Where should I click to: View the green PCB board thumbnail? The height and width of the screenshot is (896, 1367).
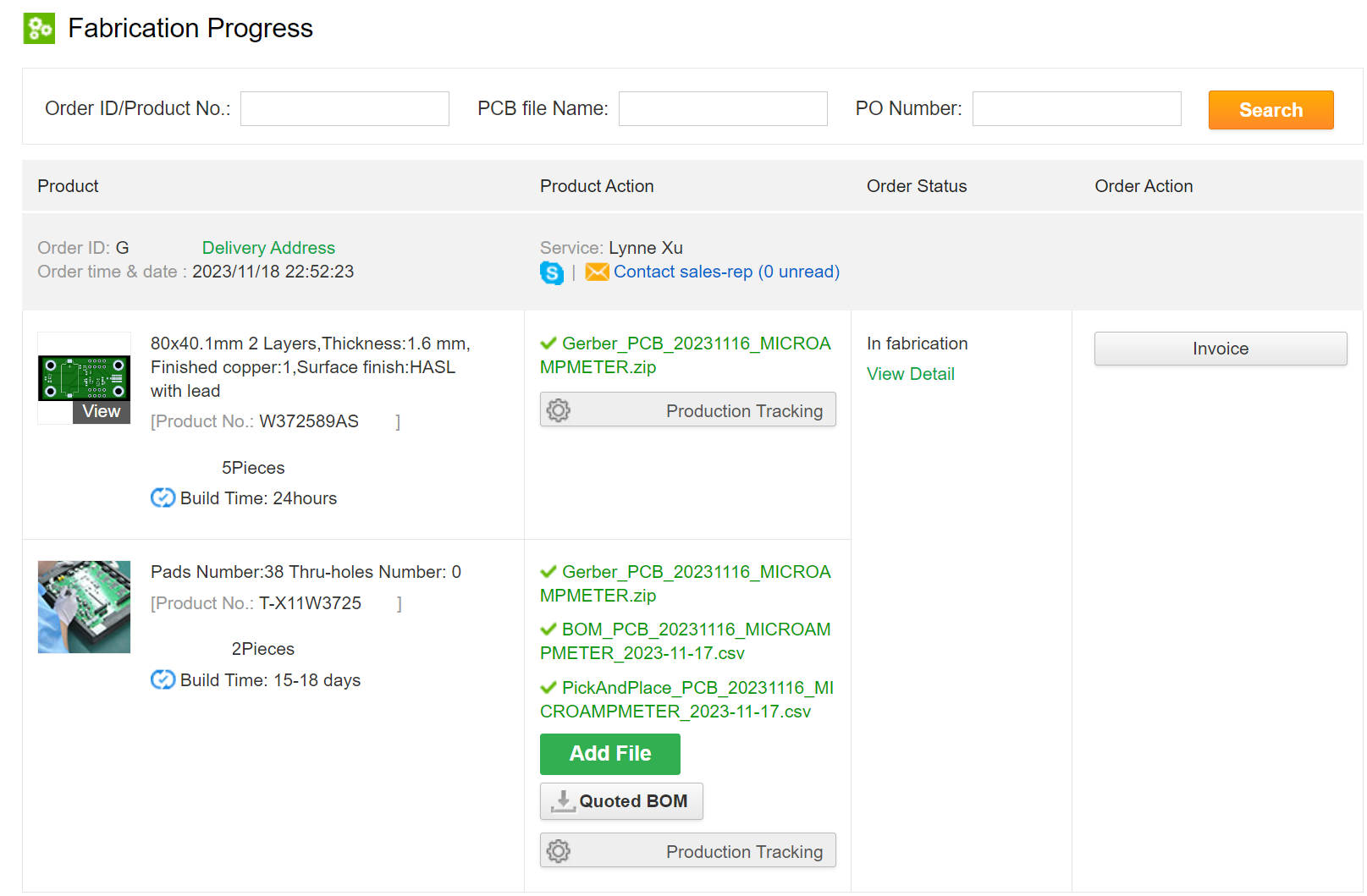(84, 377)
